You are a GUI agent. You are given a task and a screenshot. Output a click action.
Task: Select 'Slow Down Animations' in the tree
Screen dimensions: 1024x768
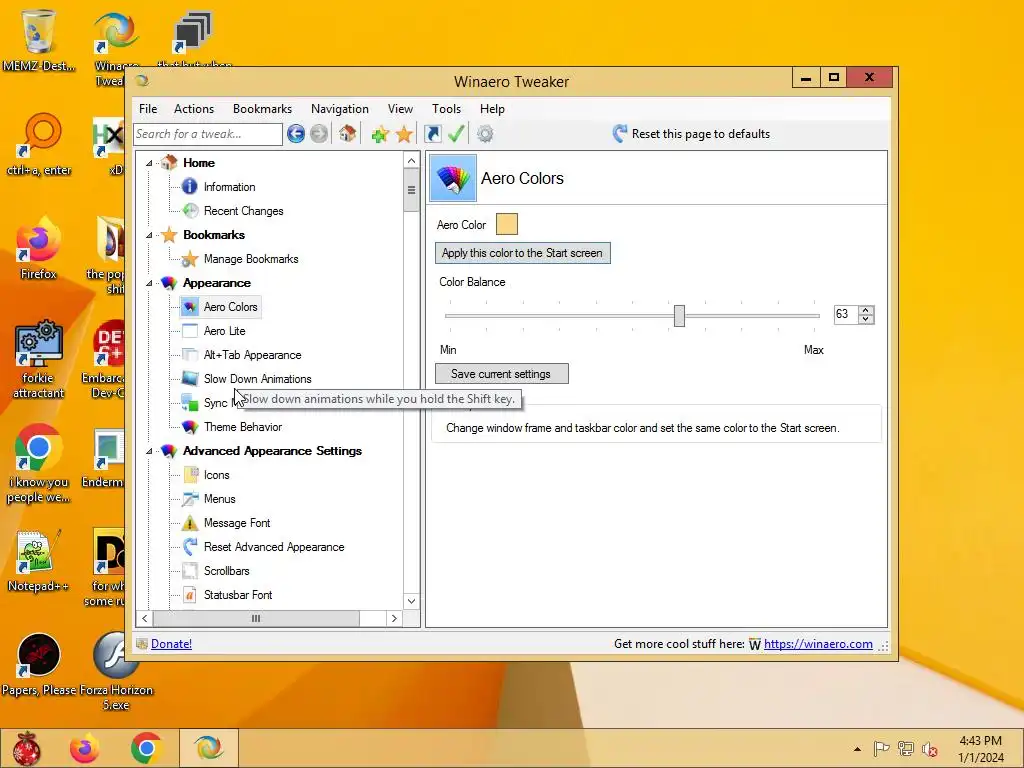click(x=257, y=379)
